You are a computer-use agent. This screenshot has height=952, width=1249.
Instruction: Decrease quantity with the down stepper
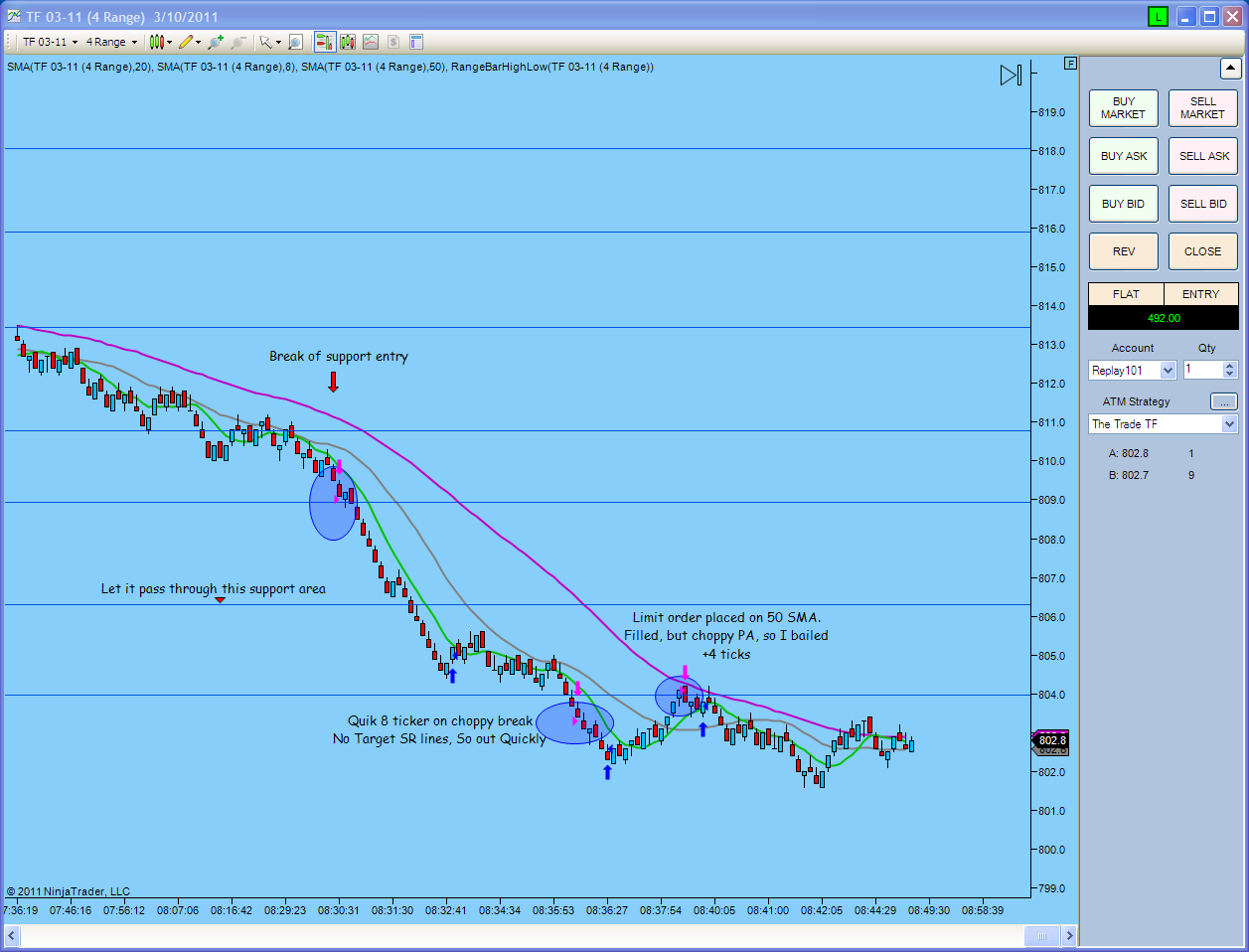click(x=1230, y=375)
